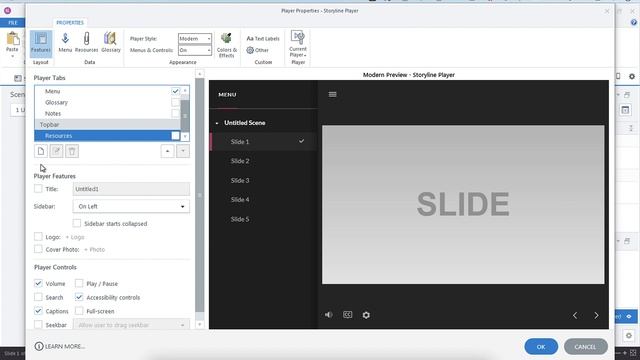640x360 pixels.
Task: Click the previous slide arrow in the preview
Action: [575, 316]
